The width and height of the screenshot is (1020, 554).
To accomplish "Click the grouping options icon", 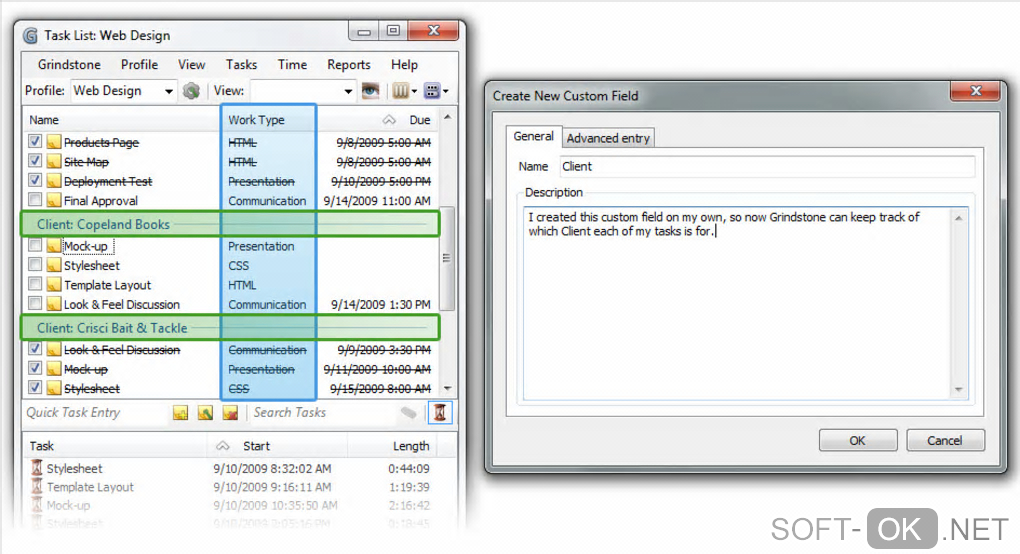I will (432, 91).
